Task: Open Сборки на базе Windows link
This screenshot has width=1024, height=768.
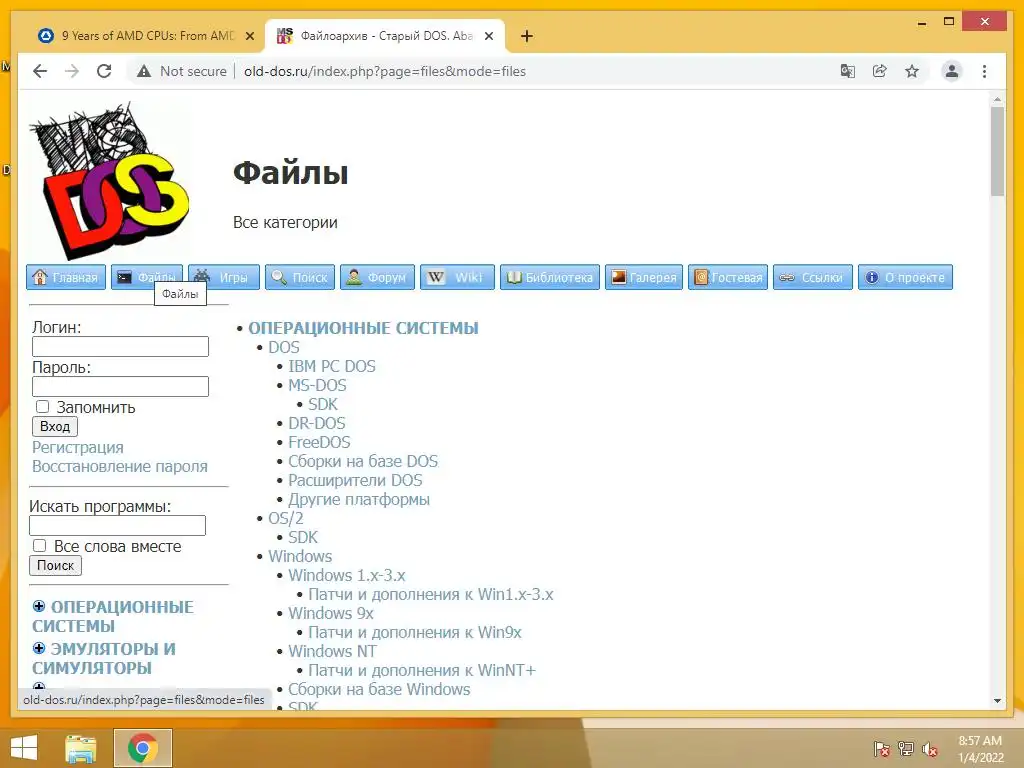Action: [379, 689]
